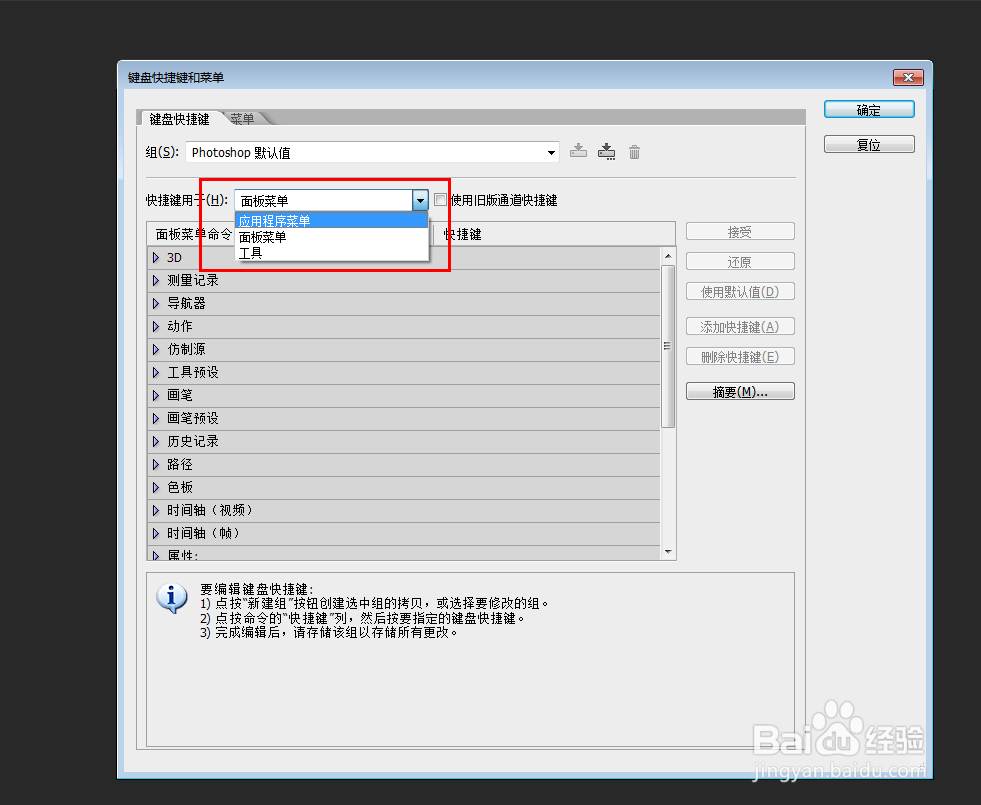Choose 工具 in the dropdown list

[331, 253]
